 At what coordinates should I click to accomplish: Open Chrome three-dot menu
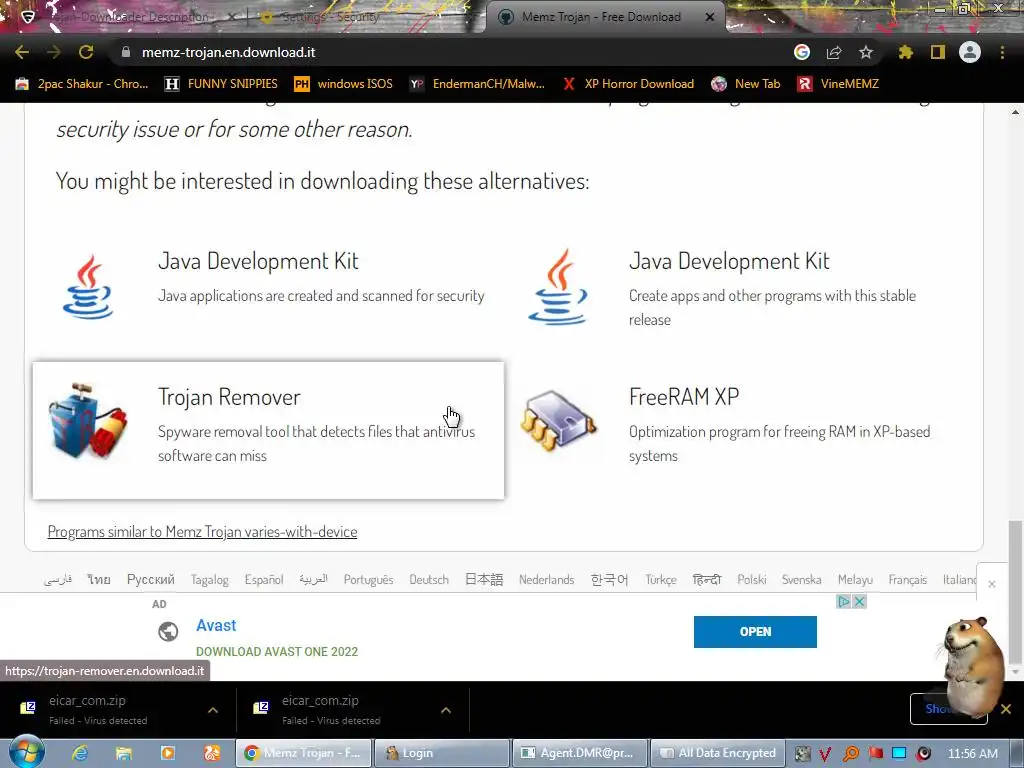coord(1002,52)
